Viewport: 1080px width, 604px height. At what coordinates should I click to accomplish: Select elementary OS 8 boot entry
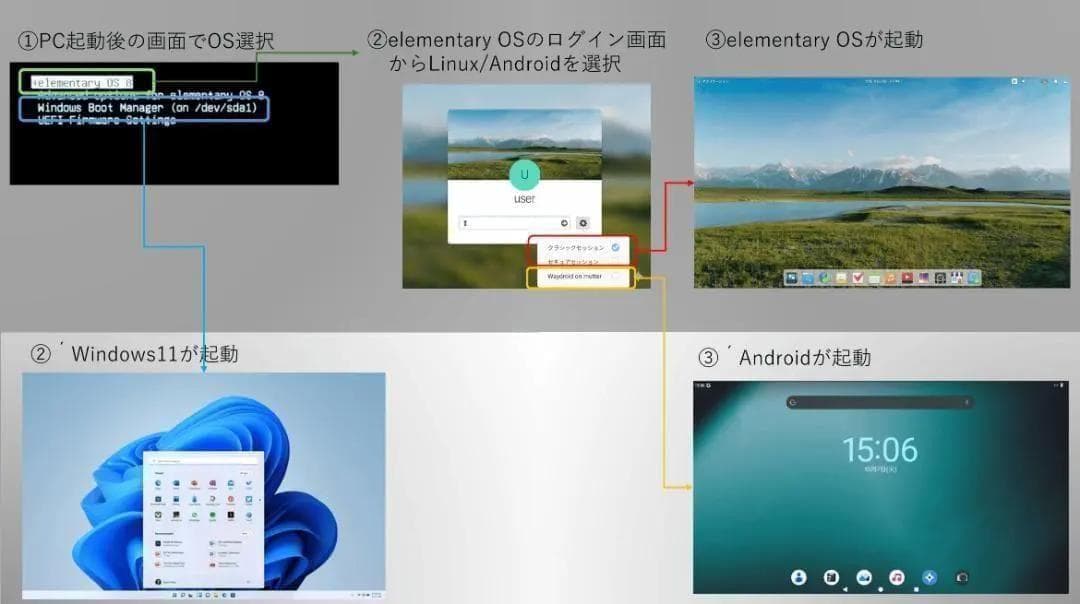click(83, 83)
